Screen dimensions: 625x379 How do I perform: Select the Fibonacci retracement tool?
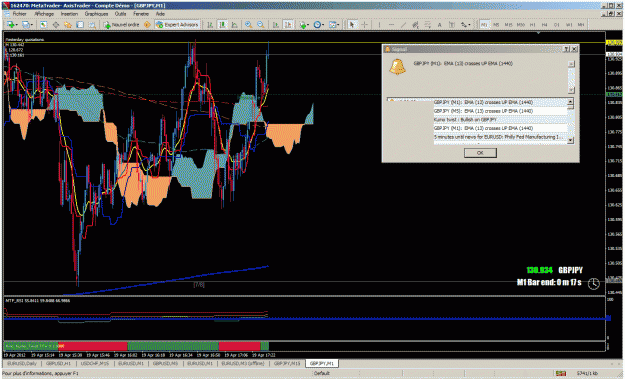tap(428, 25)
